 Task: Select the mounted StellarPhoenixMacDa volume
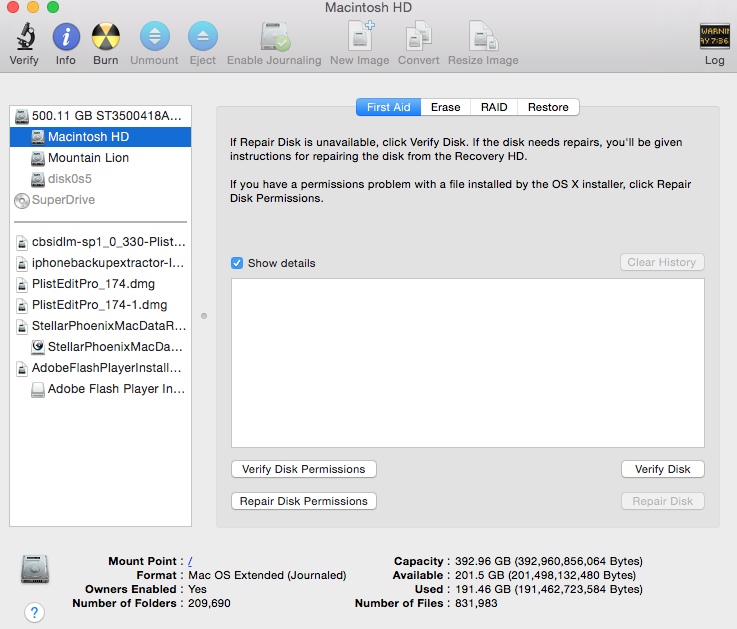[x=101, y=347]
